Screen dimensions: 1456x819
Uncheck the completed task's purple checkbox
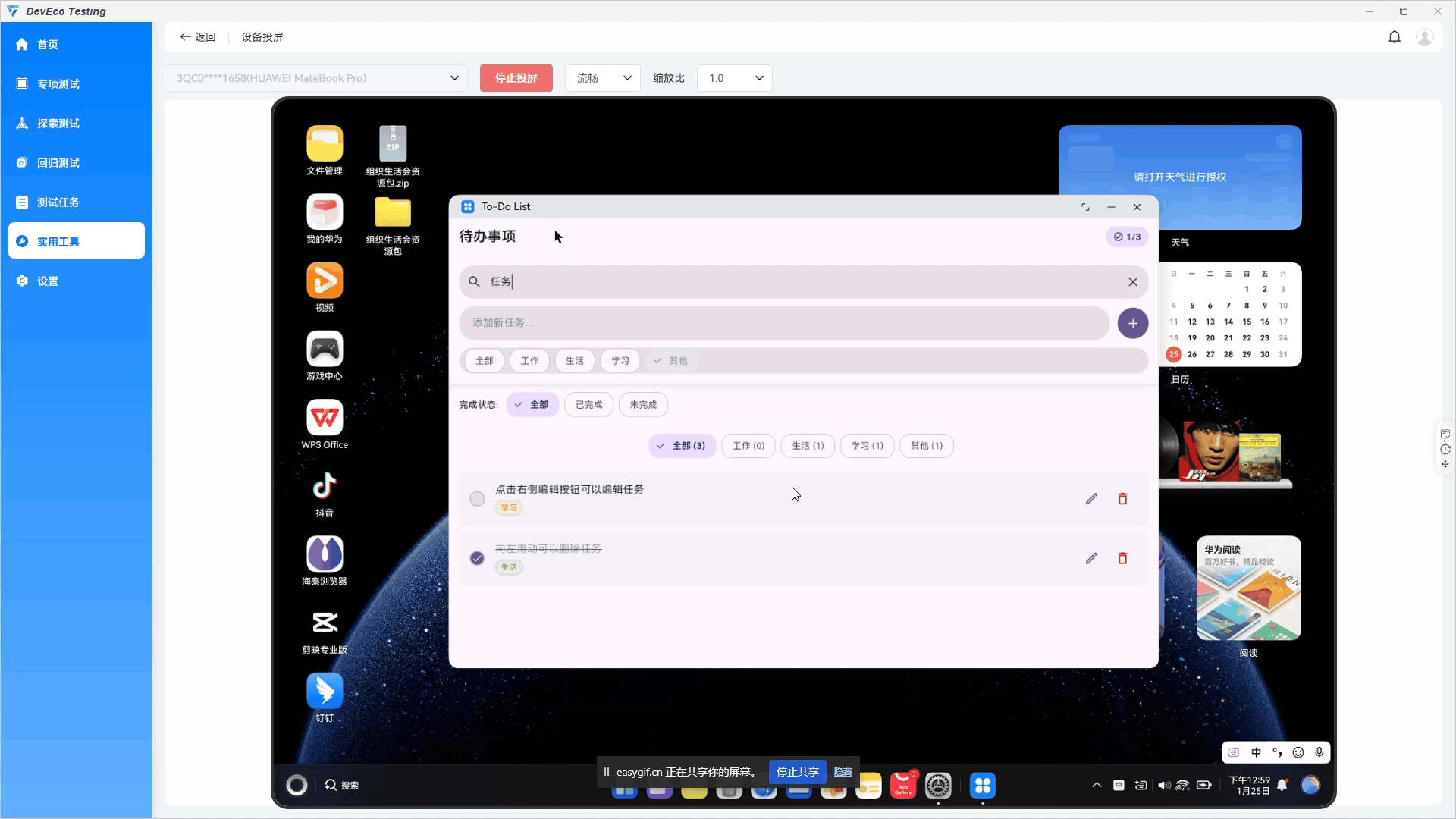point(477,559)
